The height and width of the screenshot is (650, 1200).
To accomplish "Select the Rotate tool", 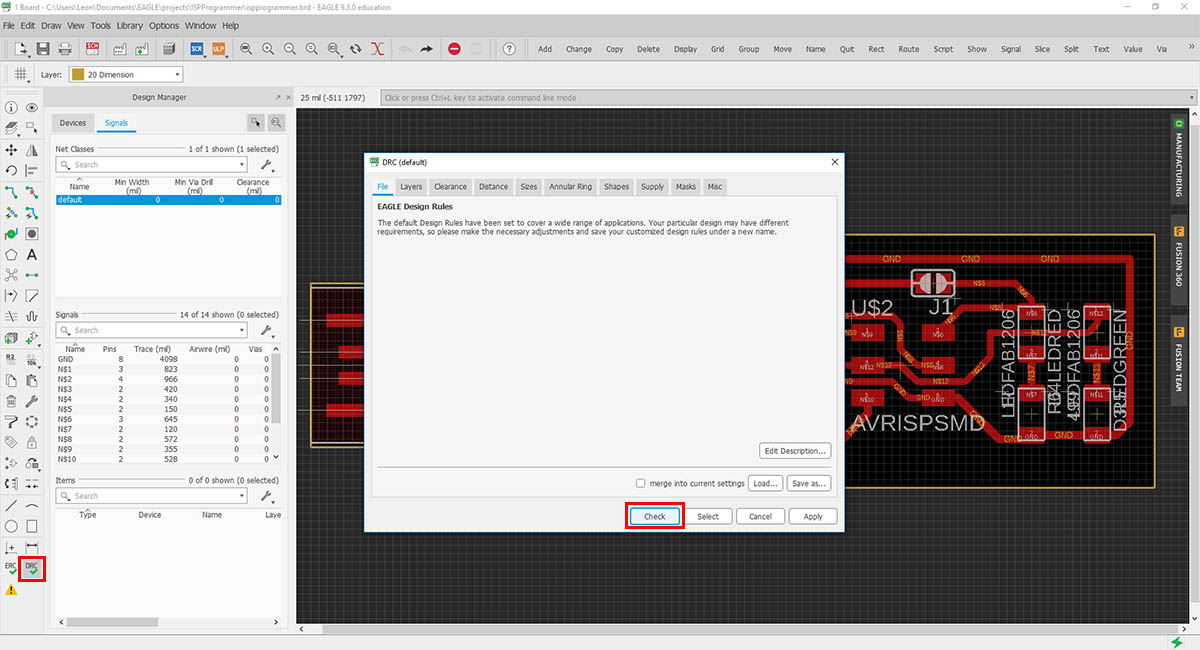I will (x=11, y=171).
